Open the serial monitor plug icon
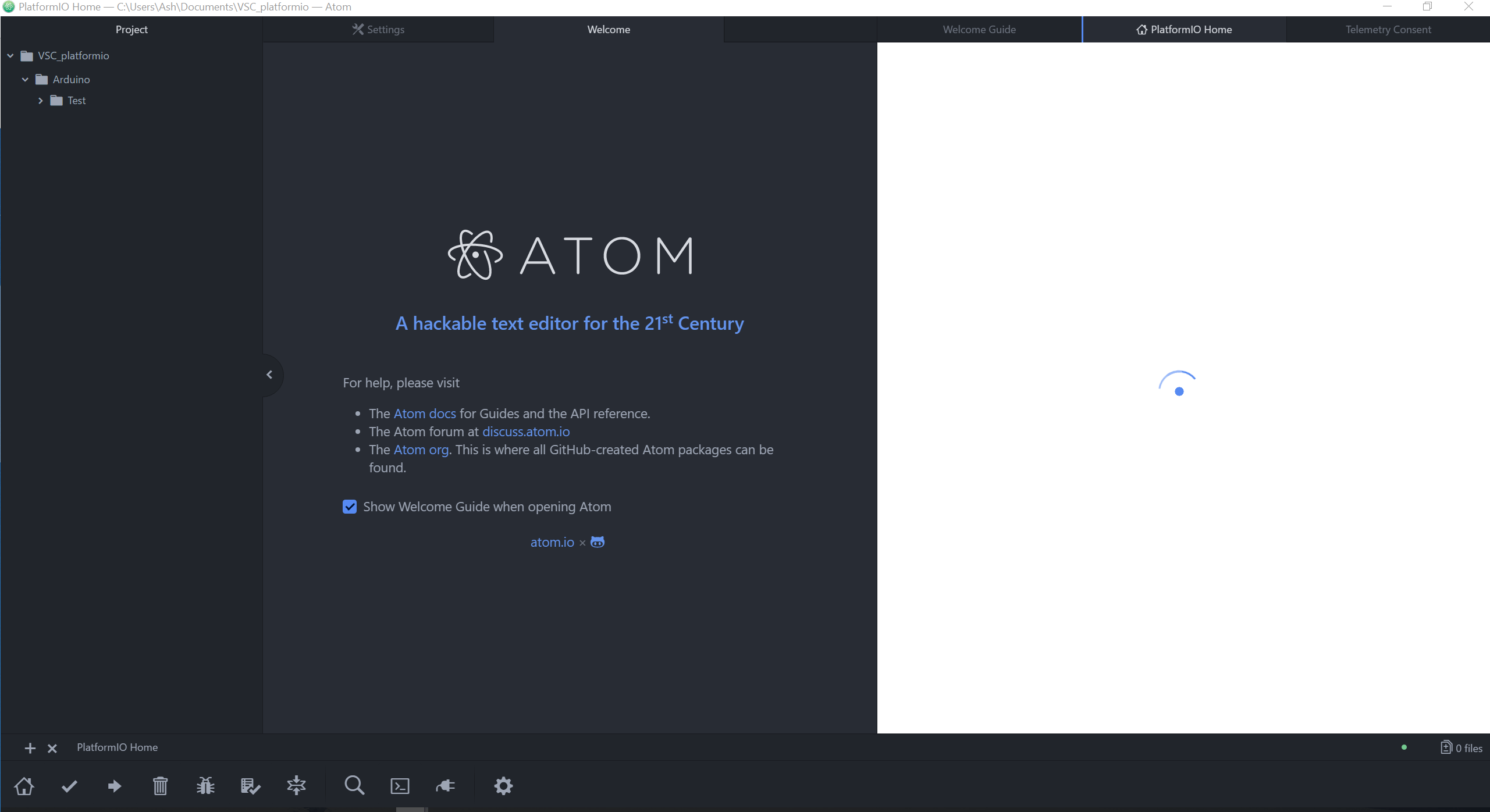The width and height of the screenshot is (1490, 812). [x=446, y=786]
